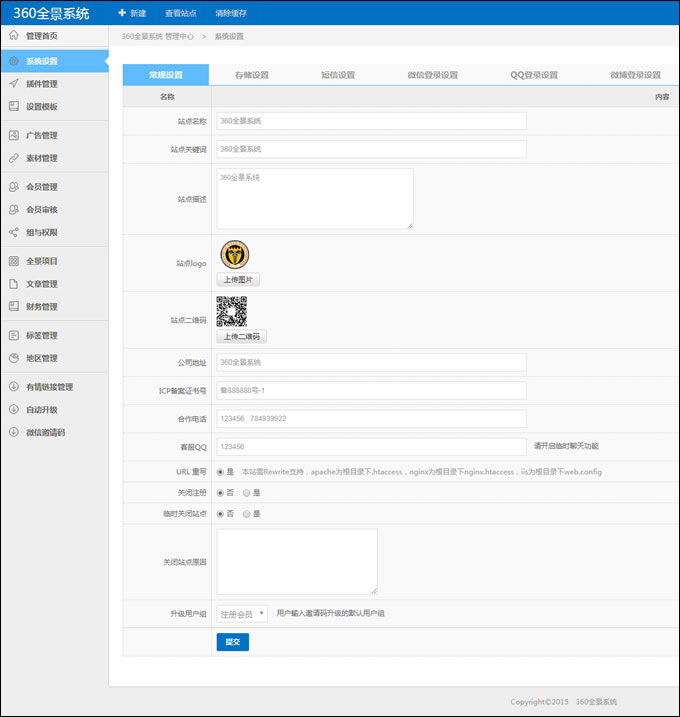Click the 全景项目 grid icon

click(14, 261)
